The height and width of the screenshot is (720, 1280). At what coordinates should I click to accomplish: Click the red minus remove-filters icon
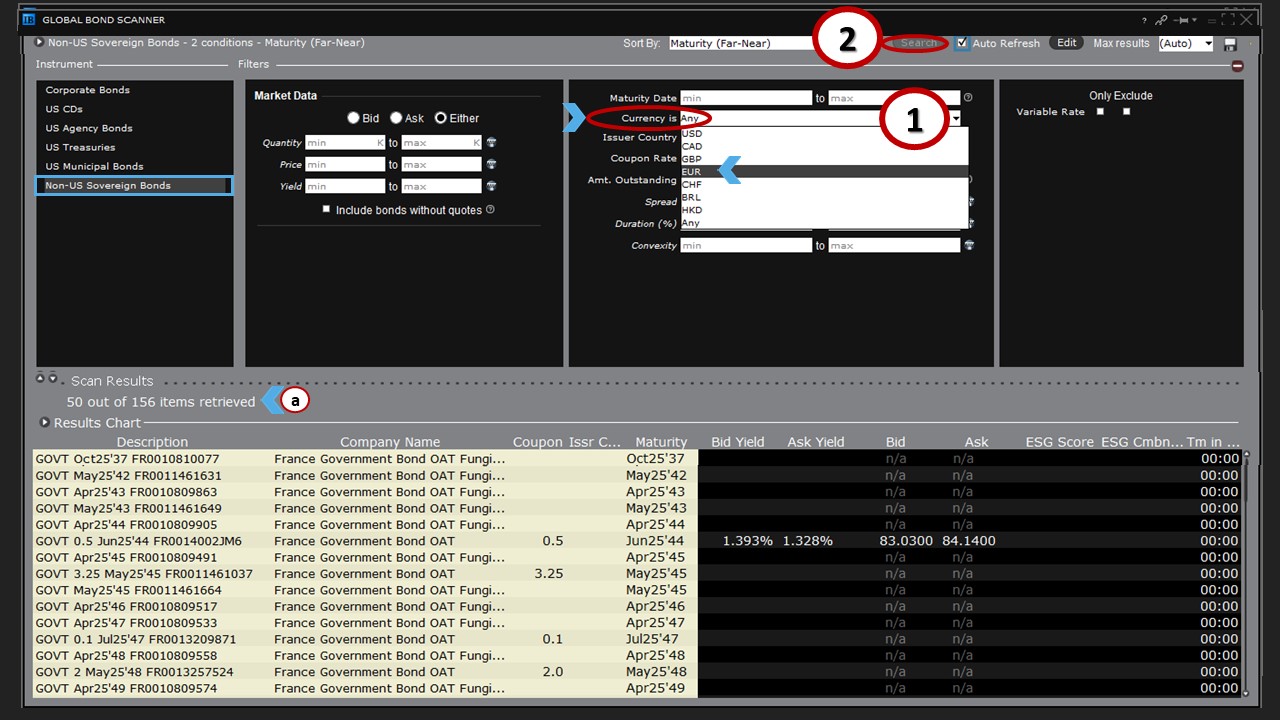coord(1237,66)
